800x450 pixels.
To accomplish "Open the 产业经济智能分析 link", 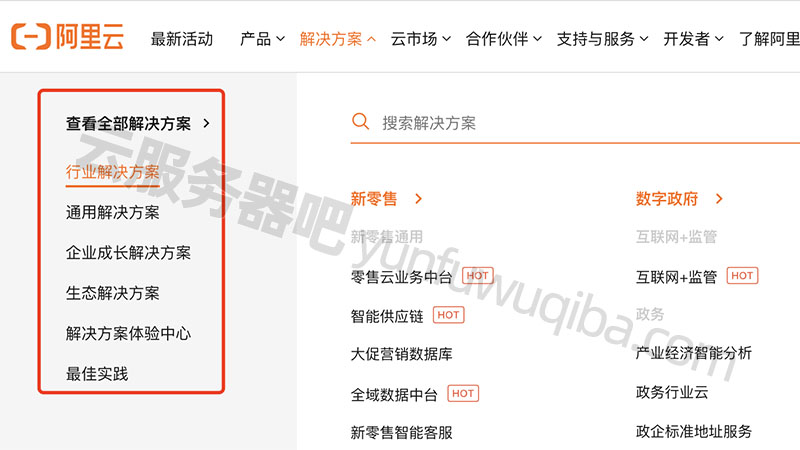I will [x=693, y=353].
